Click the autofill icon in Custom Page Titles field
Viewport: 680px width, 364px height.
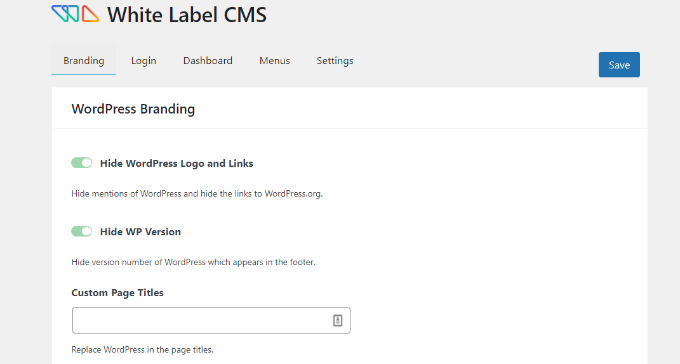[337, 321]
